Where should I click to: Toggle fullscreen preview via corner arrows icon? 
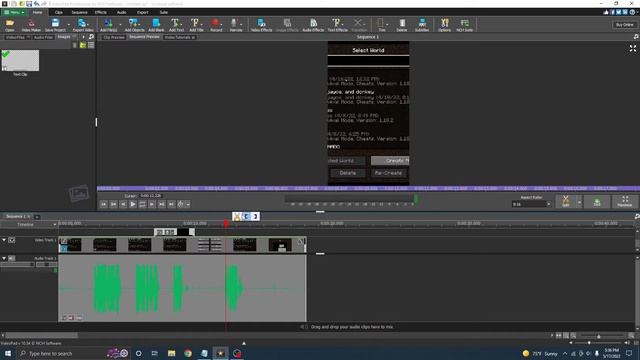[x=633, y=49]
